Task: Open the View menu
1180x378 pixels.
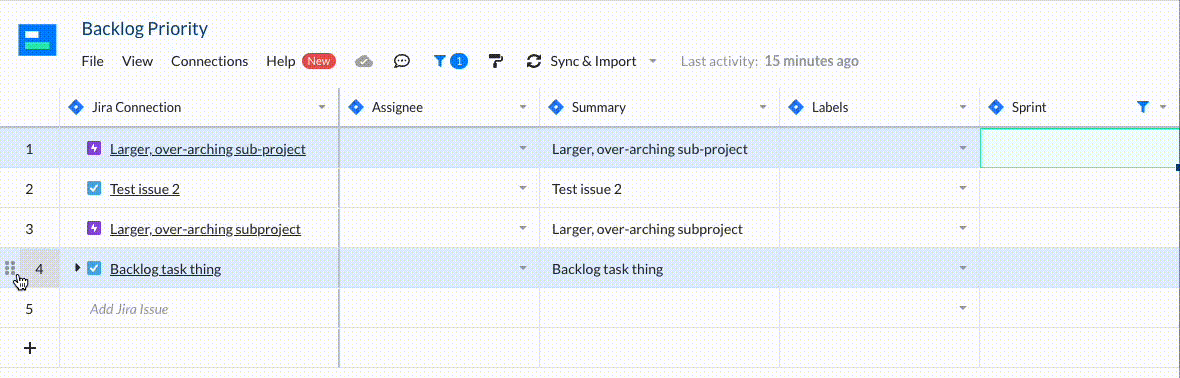Action: (x=137, y=62)
